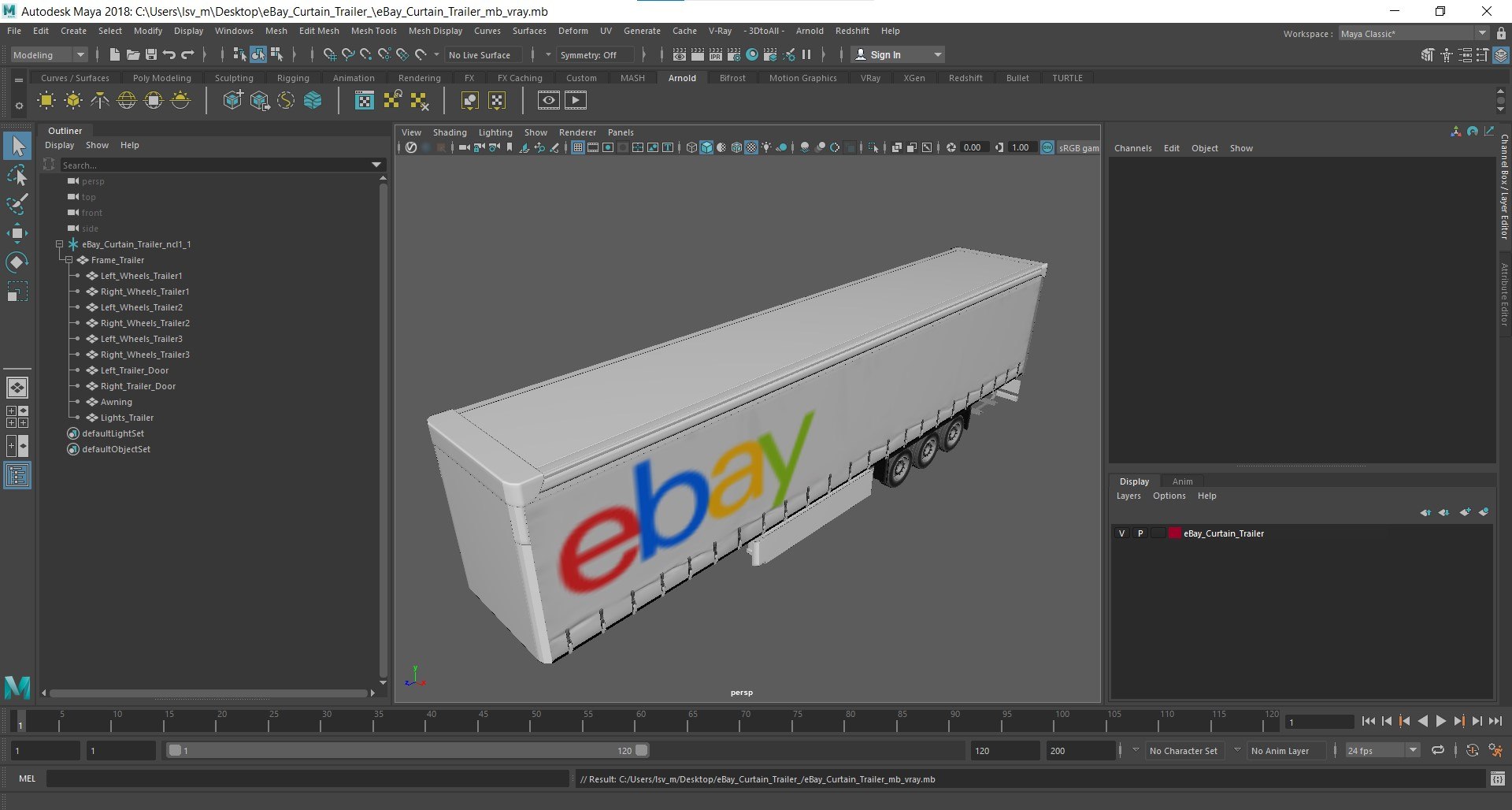This screenshot has width=1512, height=810.
Task: Select the Lasso tool in toolbox
Action: 17,175
